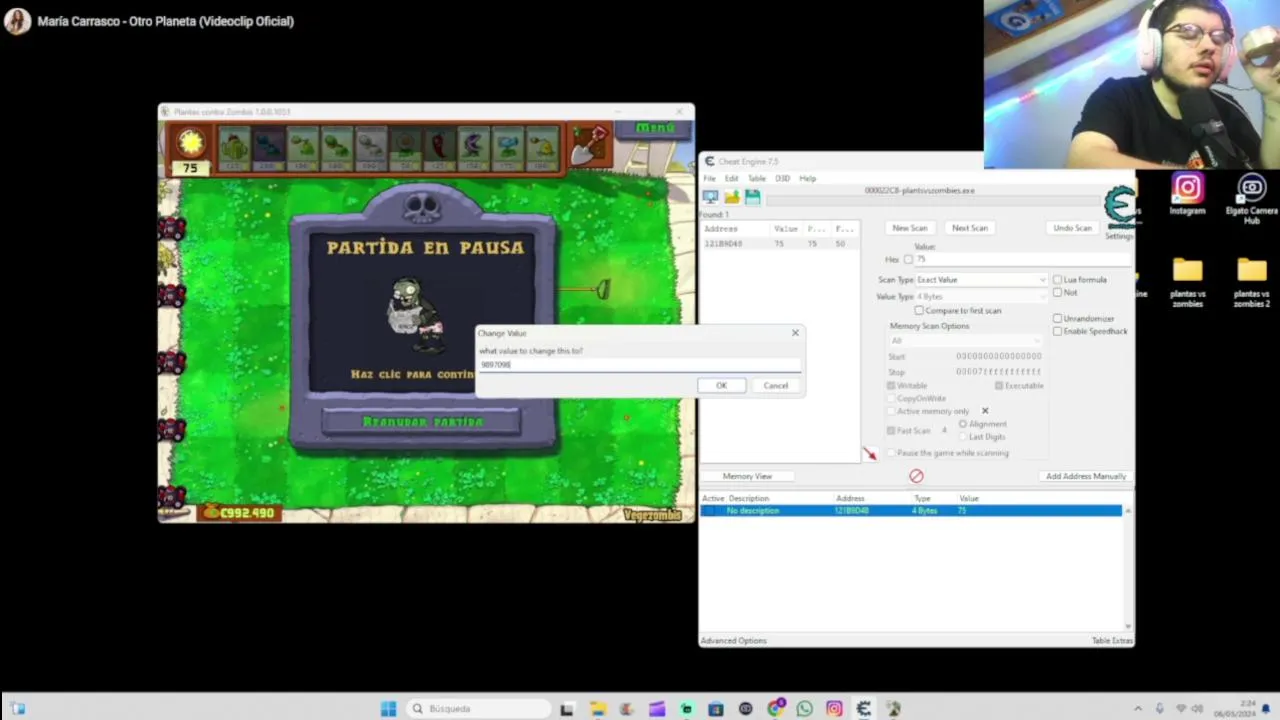This screenshot has height=720, width=1280.
Task: Click the red arrow add-to-list icon
Action: tap(869, 454)
